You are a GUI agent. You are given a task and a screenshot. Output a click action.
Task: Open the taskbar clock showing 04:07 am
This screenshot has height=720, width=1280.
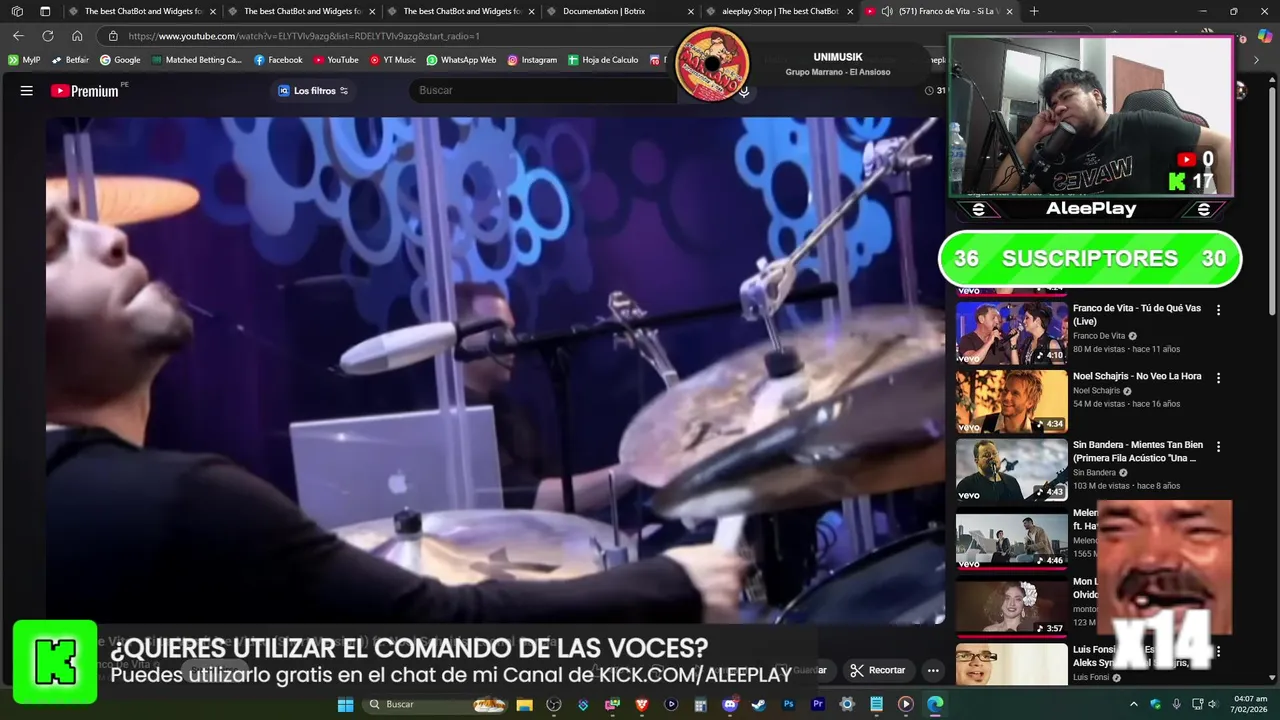tap(1251, 704)
